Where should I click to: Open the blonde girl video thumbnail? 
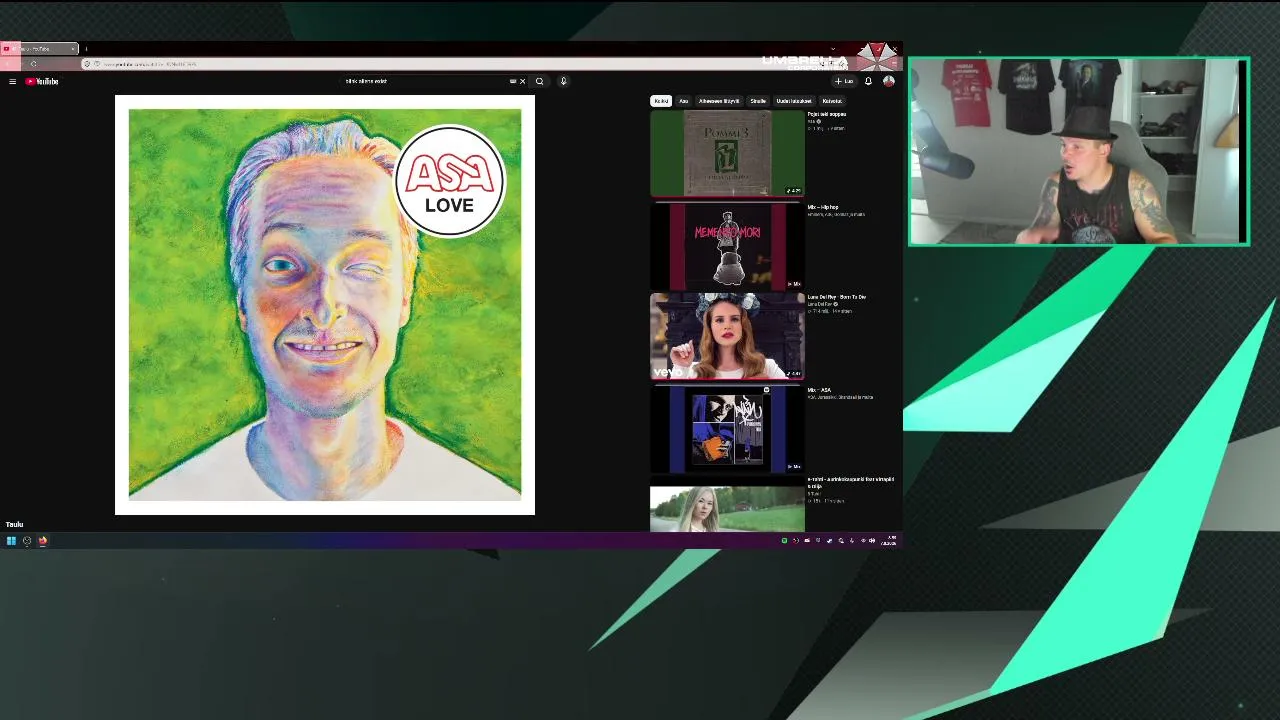coord(727,509)
